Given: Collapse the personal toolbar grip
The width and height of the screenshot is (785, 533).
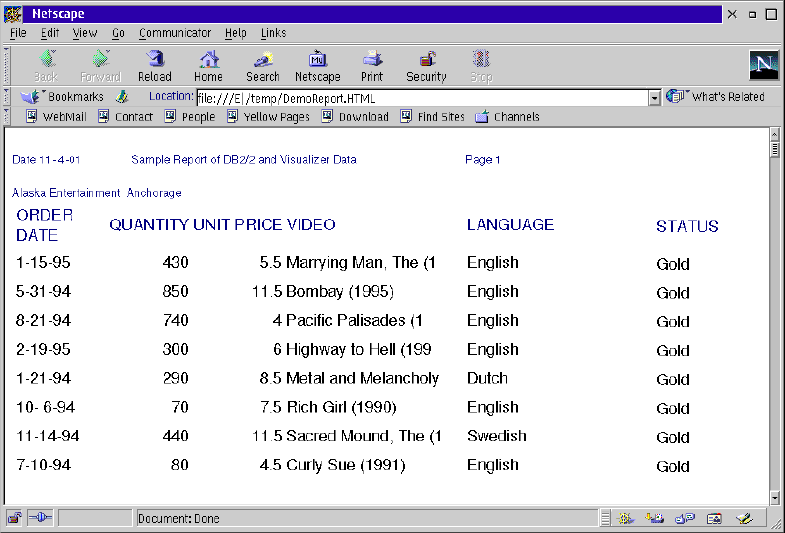Looking at the screenshot, I should (7, 117).
